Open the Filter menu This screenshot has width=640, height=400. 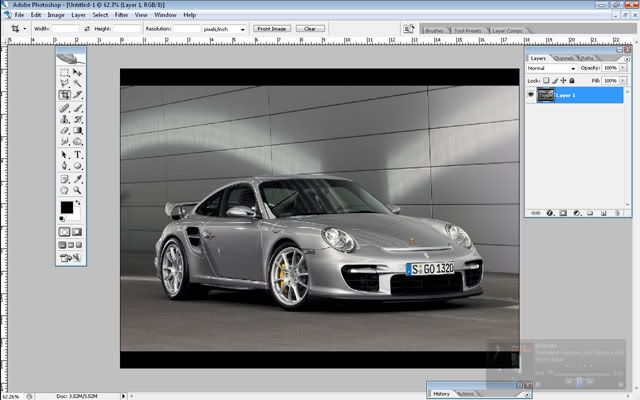(121, 15)
